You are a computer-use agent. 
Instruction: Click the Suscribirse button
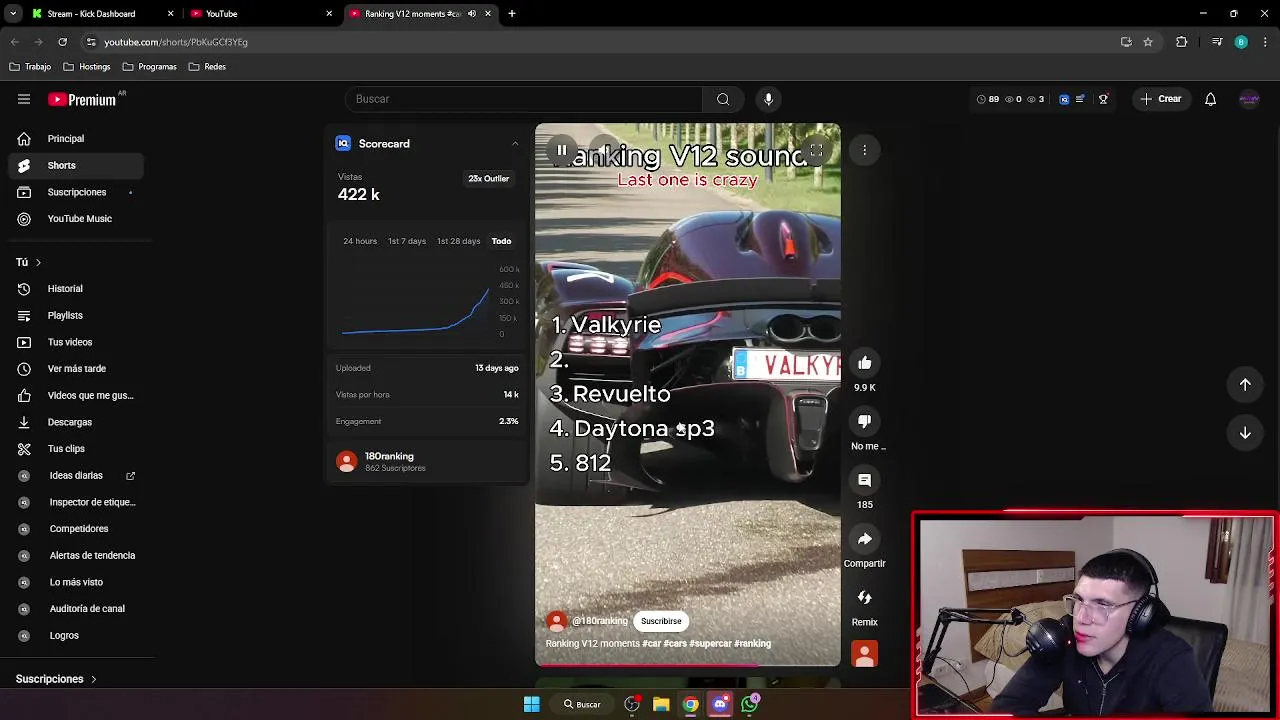(x=661, y=621)
